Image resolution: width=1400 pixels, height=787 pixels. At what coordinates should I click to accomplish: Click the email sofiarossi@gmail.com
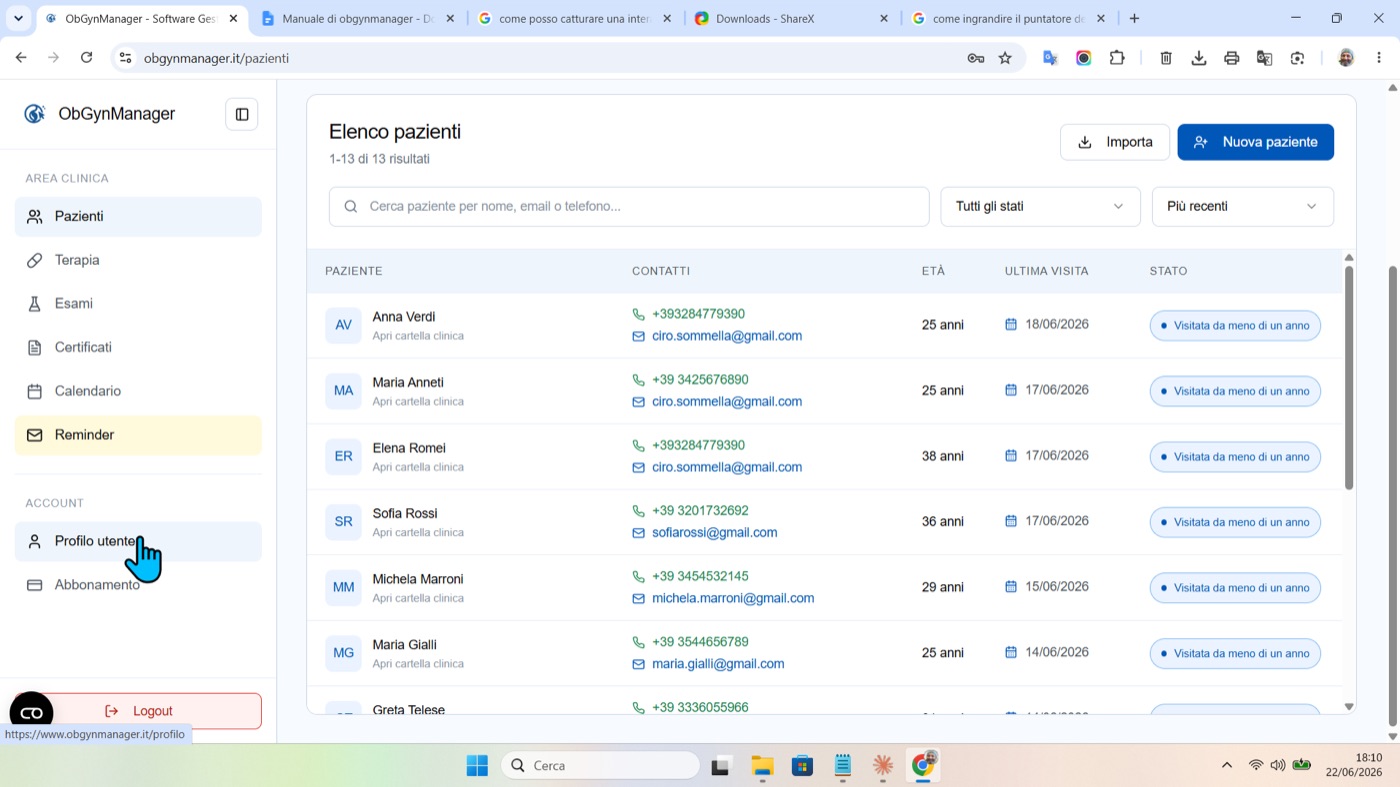714,533
